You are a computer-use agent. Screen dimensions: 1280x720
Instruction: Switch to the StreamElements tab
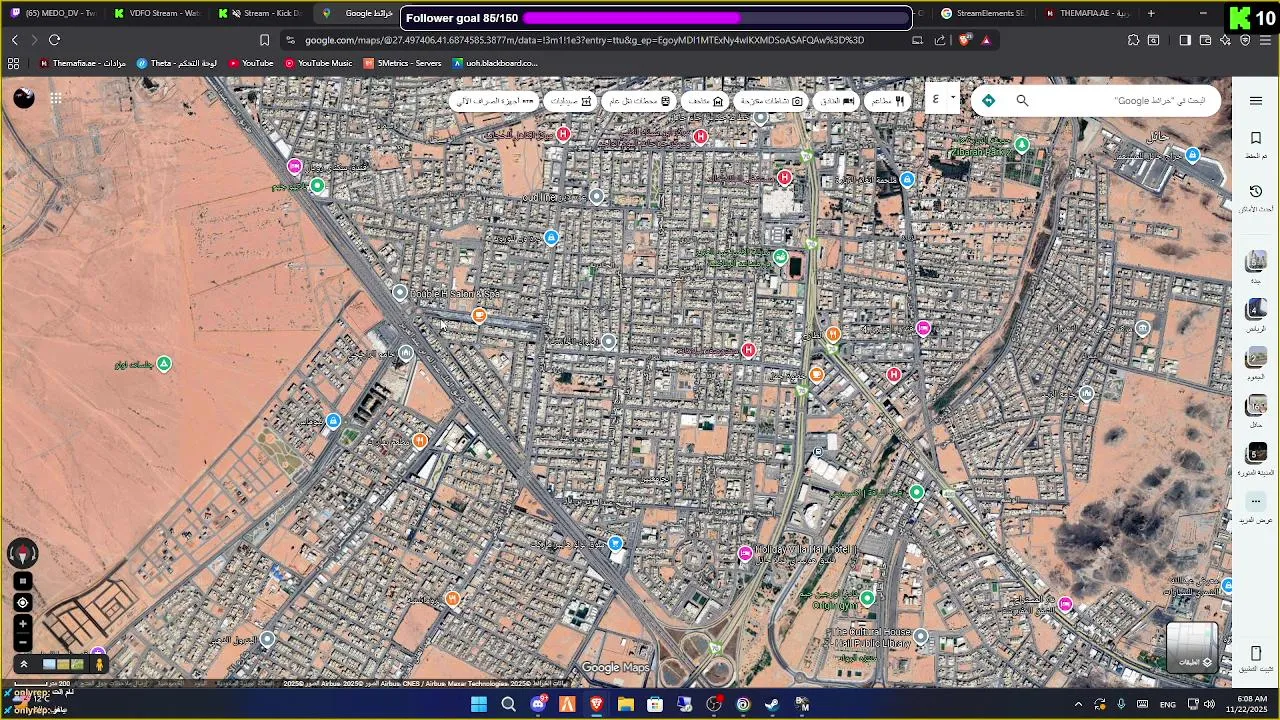pos(984,13)
